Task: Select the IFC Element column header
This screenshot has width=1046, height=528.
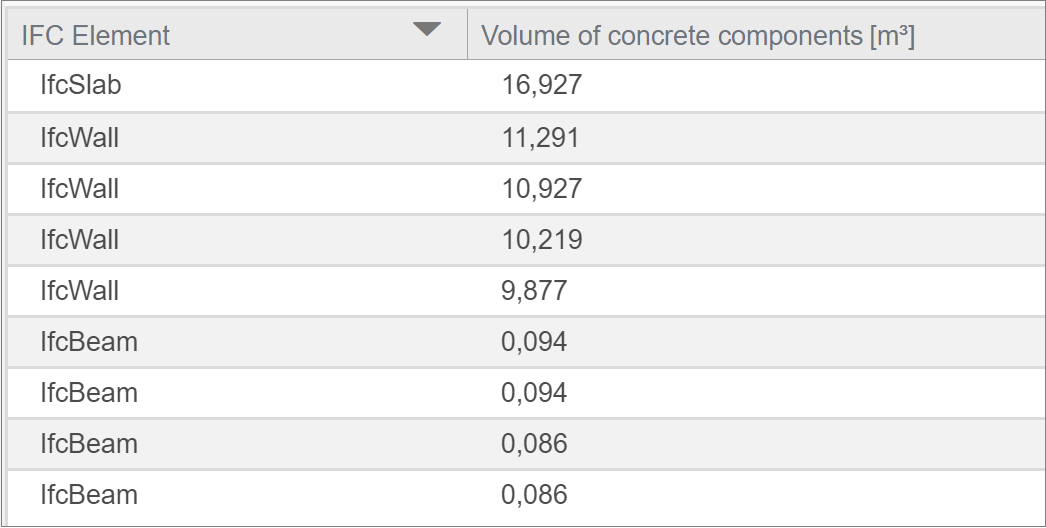Action: pos(237,35)
